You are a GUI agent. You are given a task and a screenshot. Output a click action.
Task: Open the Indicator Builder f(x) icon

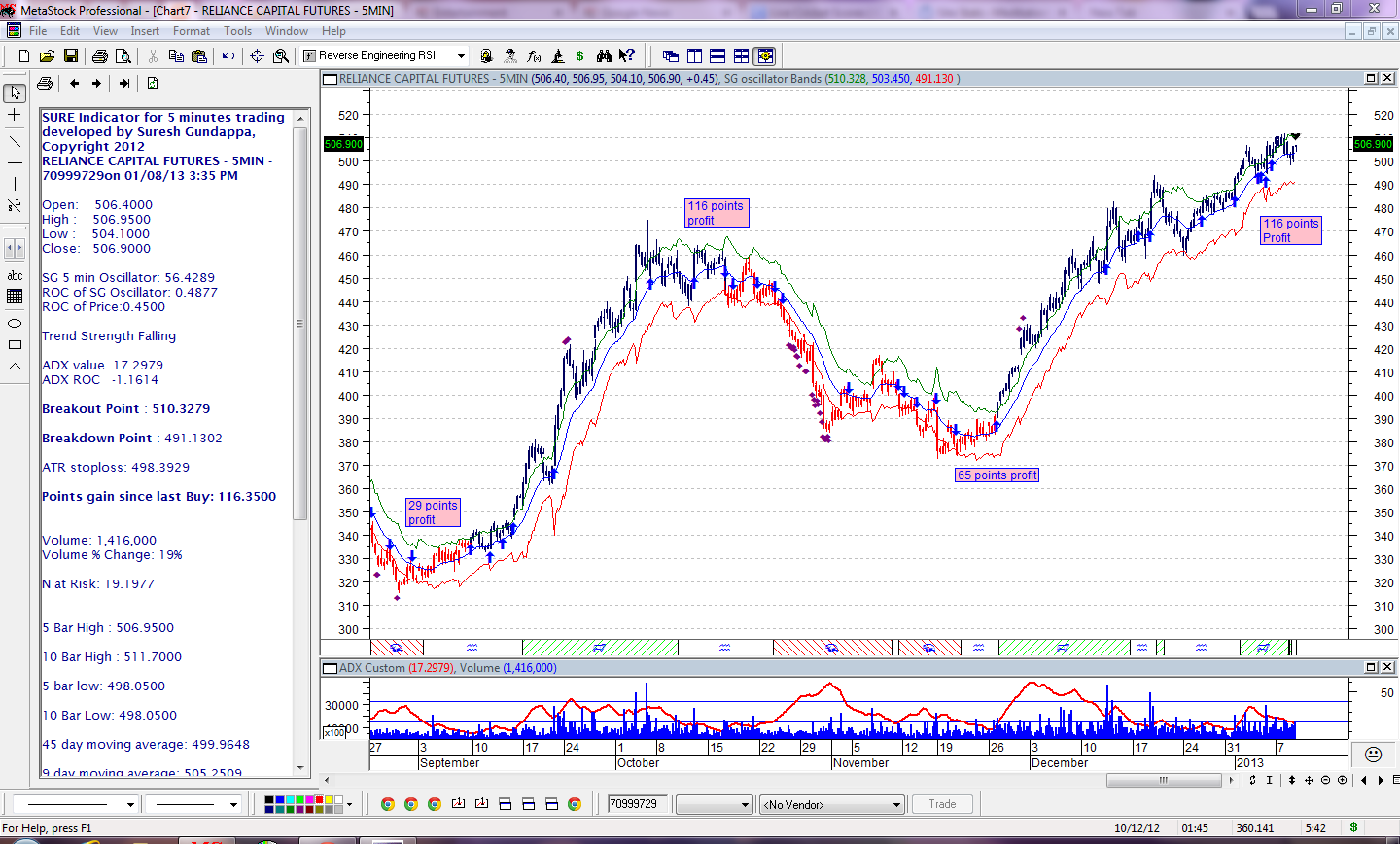534,55
